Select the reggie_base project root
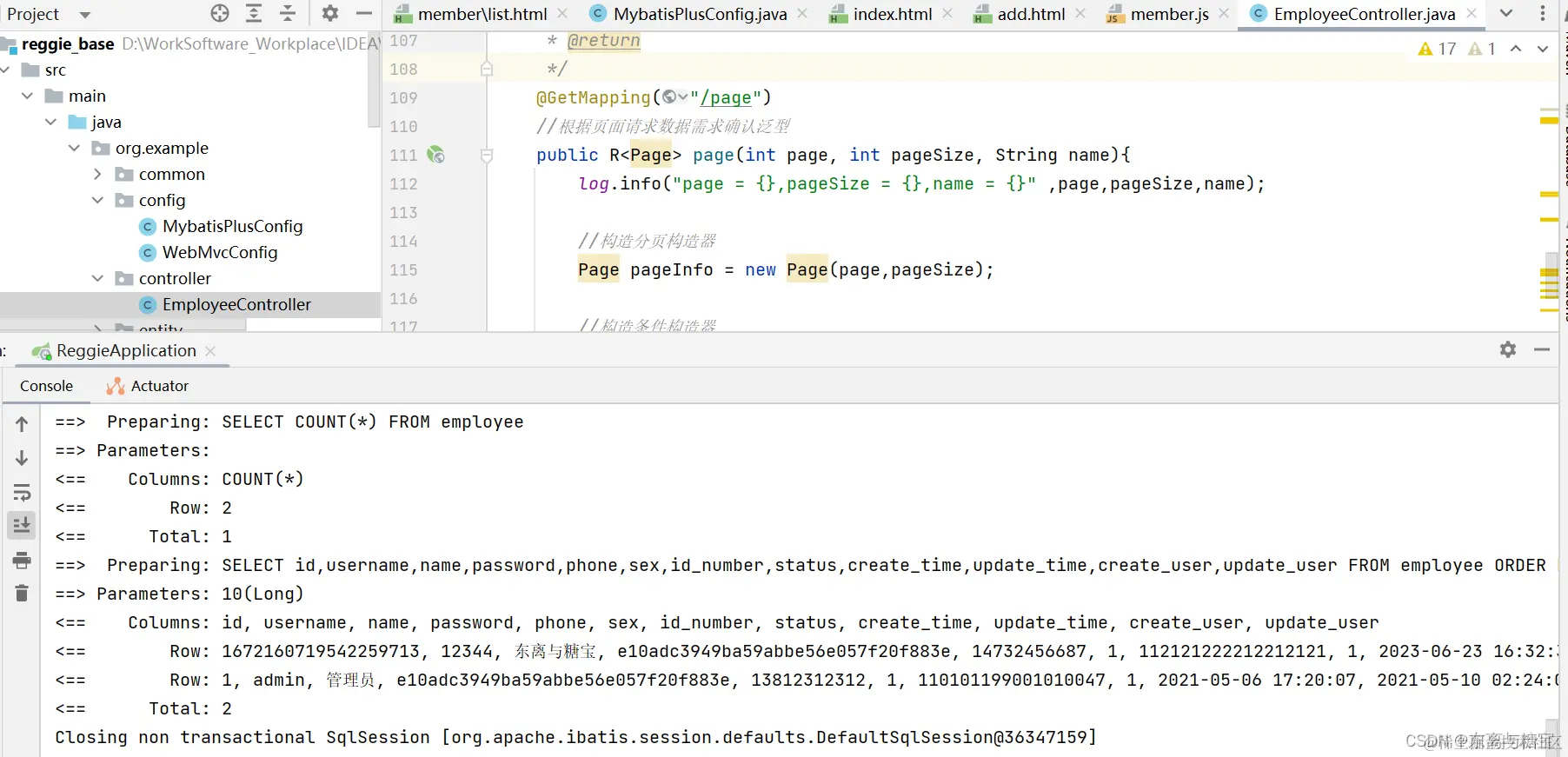The height and width of the screenshot is (757, 1568). [68, 43]
